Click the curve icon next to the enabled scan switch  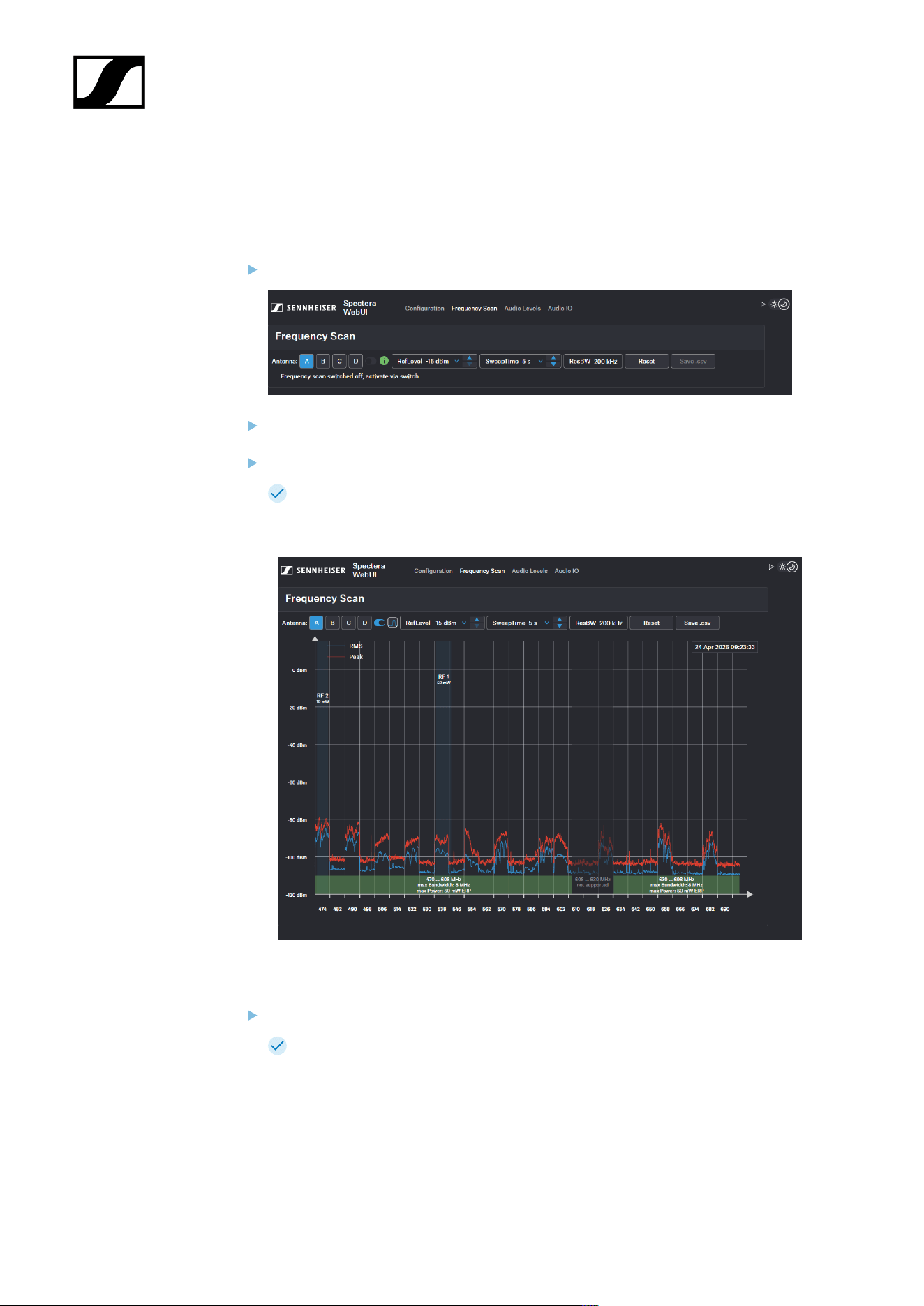click(x=393, y=623)
